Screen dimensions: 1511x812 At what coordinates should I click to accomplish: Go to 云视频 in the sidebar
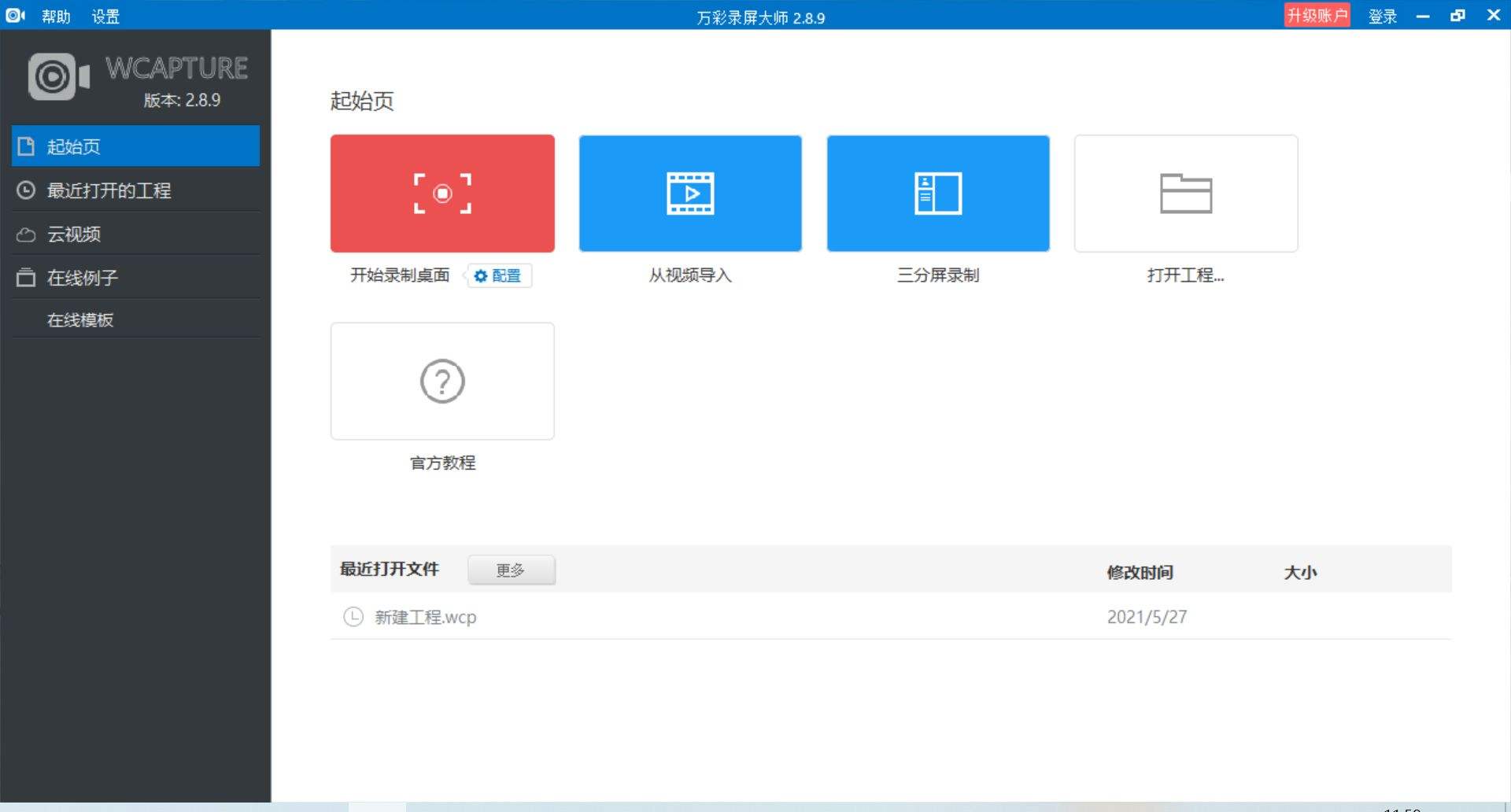(135, 234)
